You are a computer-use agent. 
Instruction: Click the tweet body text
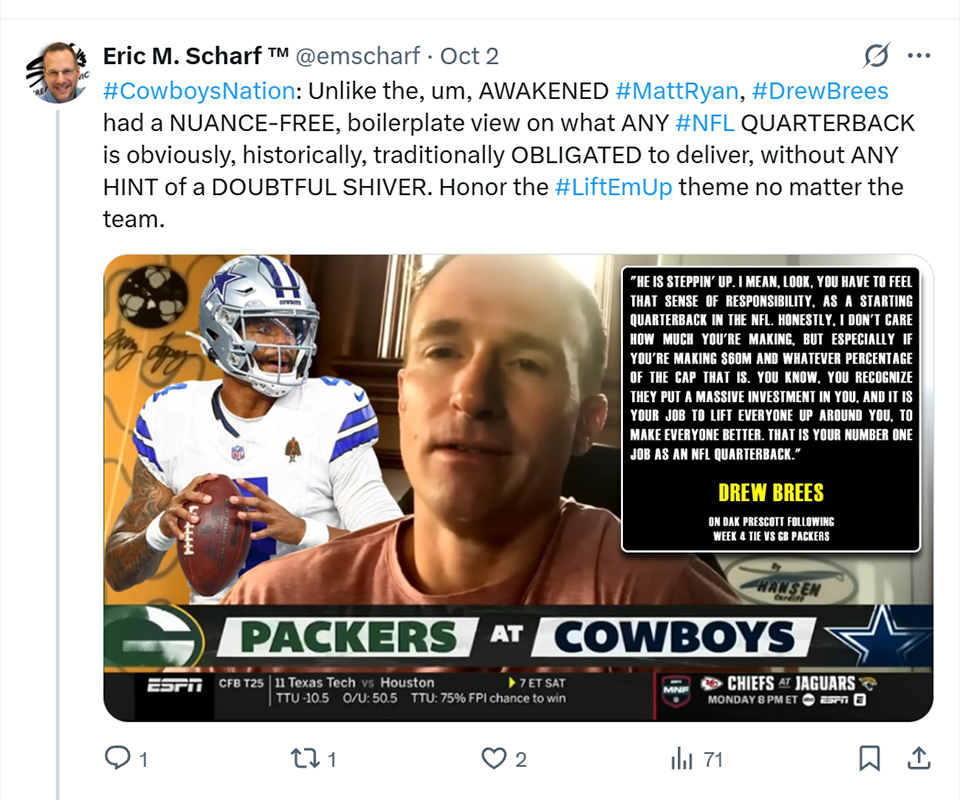[x=400, y=155]
